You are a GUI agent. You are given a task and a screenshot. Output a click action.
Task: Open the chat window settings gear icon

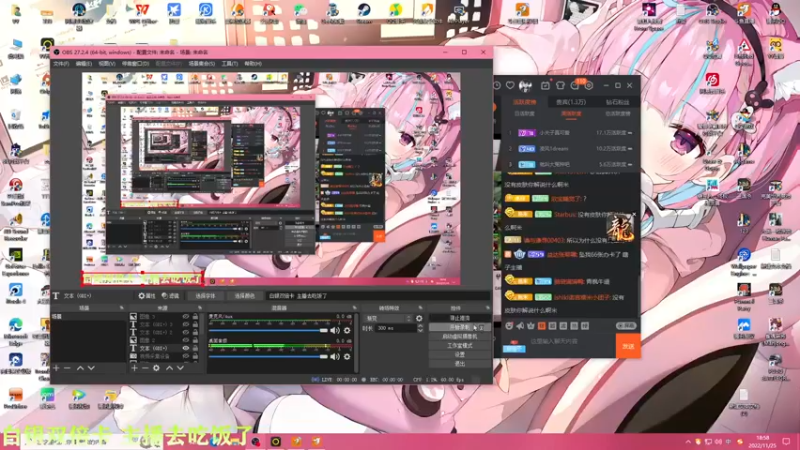(589, 85)
